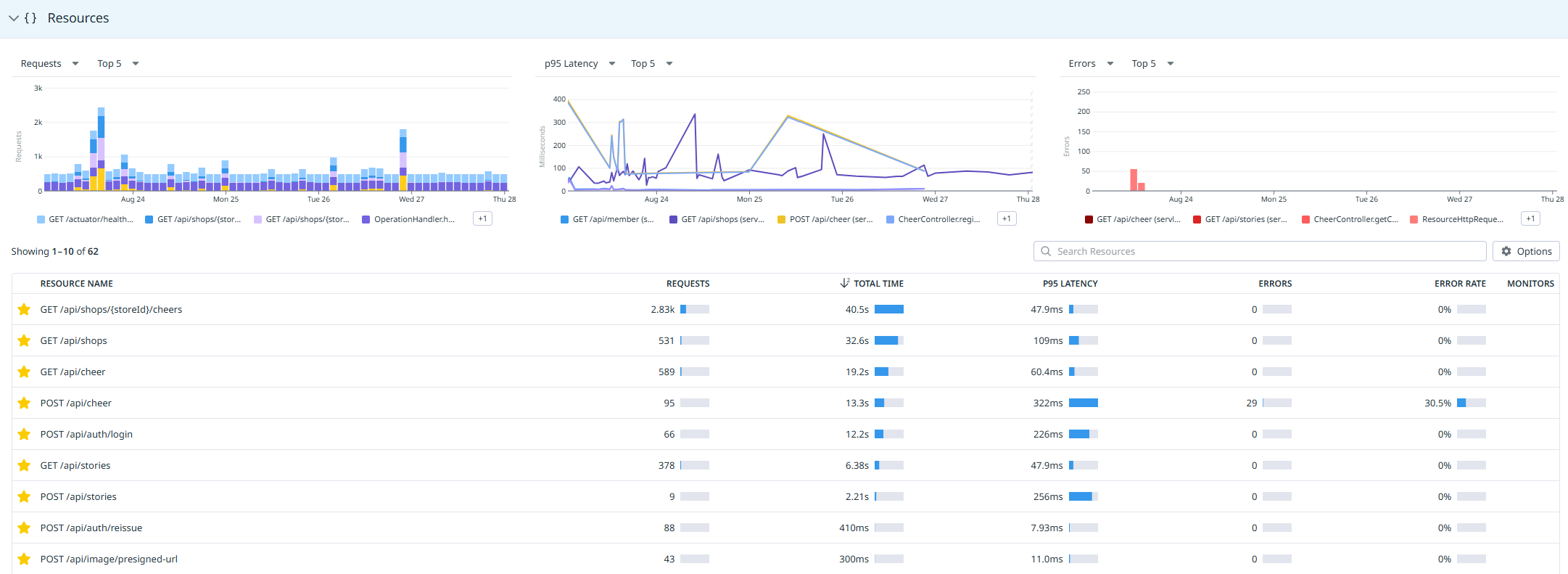The image size is (1568, 574).
Task: Toggle GET /api/cheer legend swatch in Errors chart
Action: tap(1089, 219)
